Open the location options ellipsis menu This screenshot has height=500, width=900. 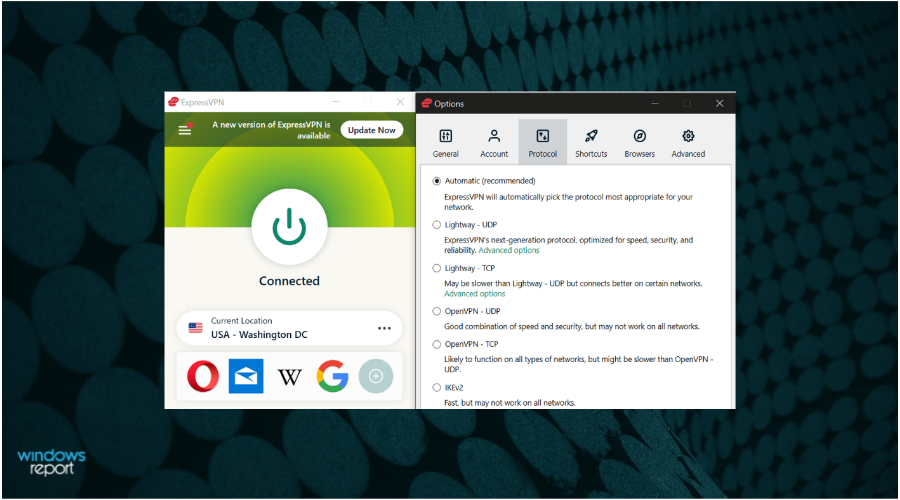(x=384, y=328)
